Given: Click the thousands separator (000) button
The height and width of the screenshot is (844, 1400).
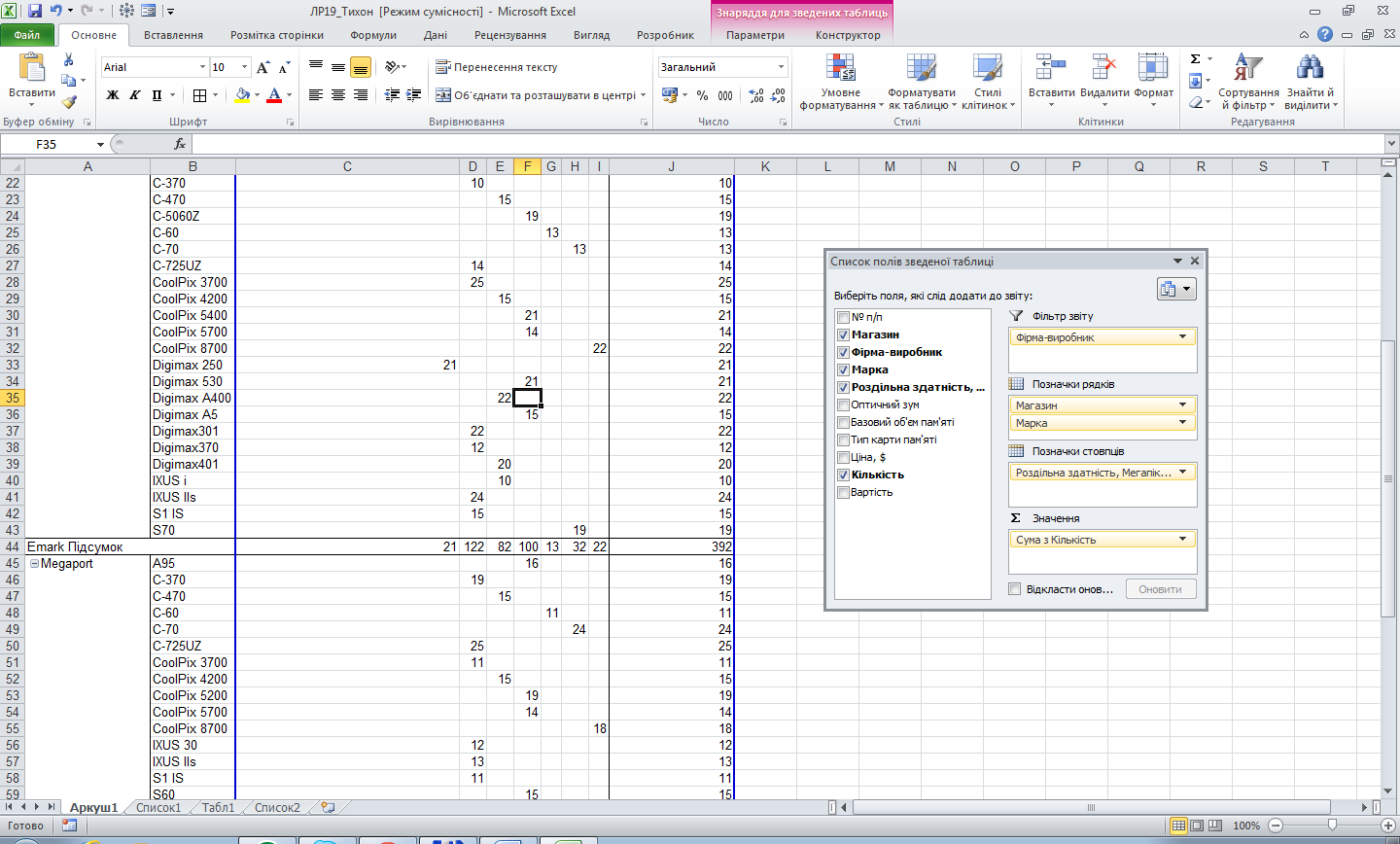Looking at the screenshot, I should (725, 95).
